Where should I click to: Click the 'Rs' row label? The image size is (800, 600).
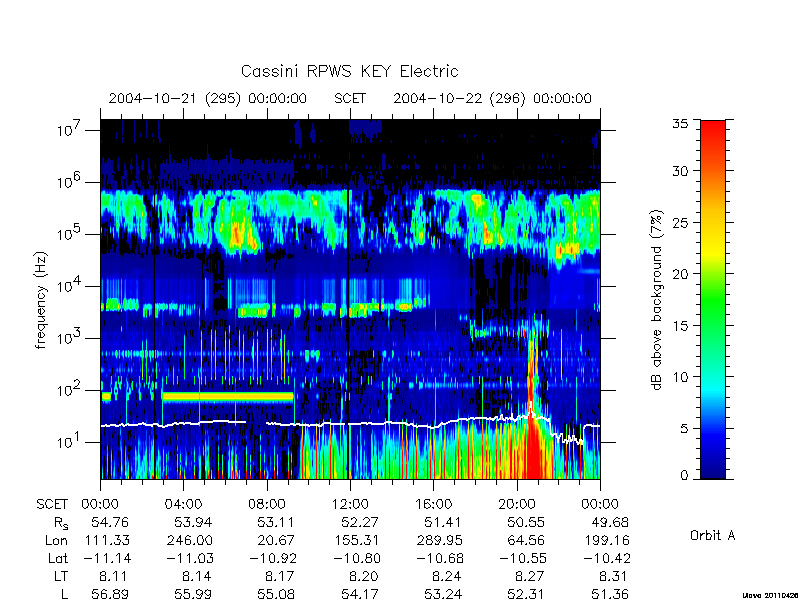click(x=61, y=523)
